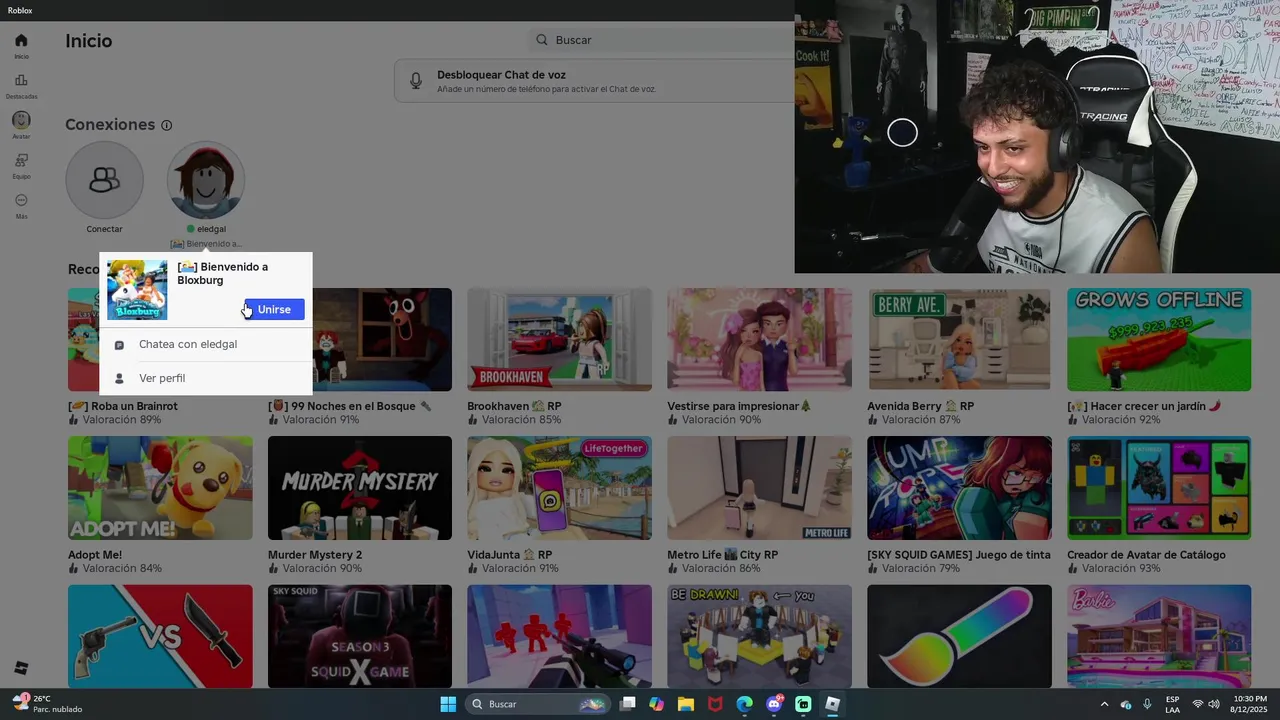Open the Avatar editor from sidebar
This screenshot has width=1280, height=720.
(21, 125)
